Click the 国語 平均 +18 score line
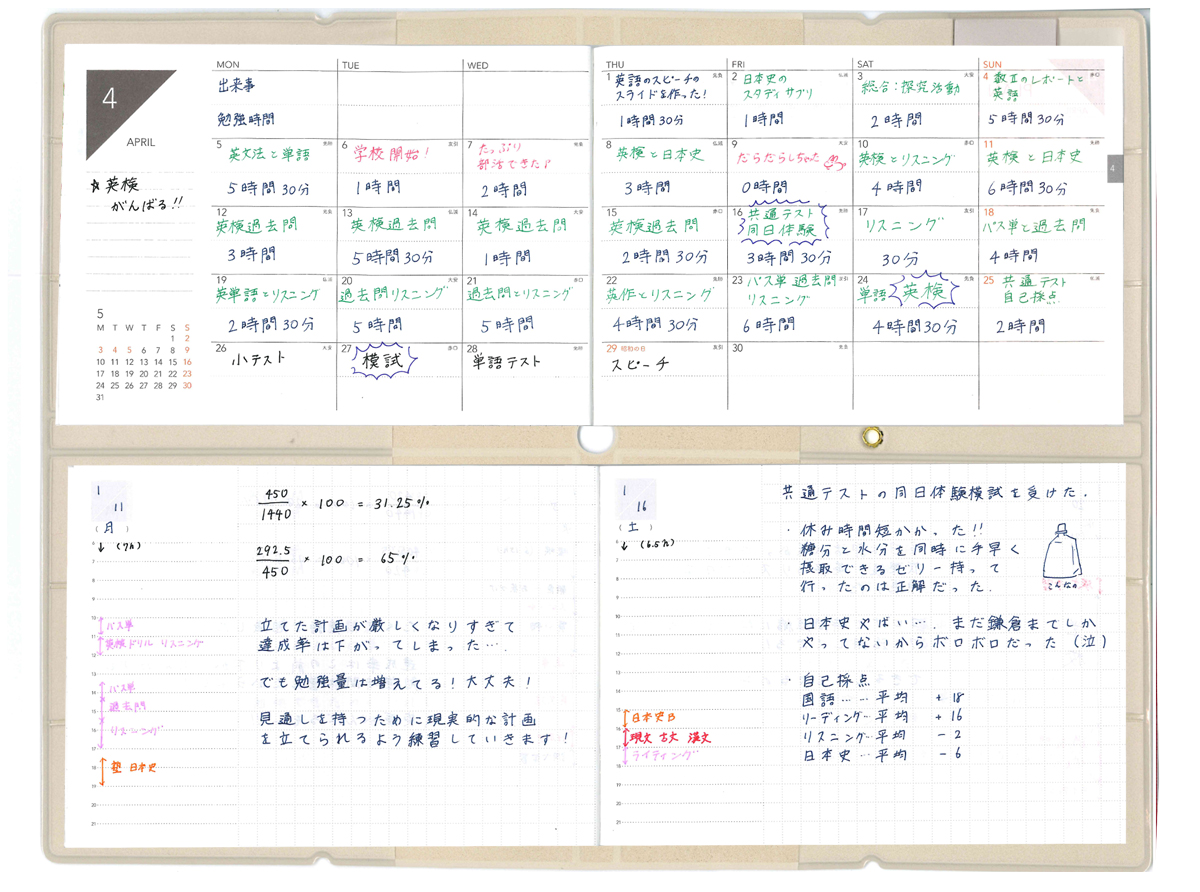This screenshot has height=892, width=1200. pyautogui.click(x=884, y=699)
